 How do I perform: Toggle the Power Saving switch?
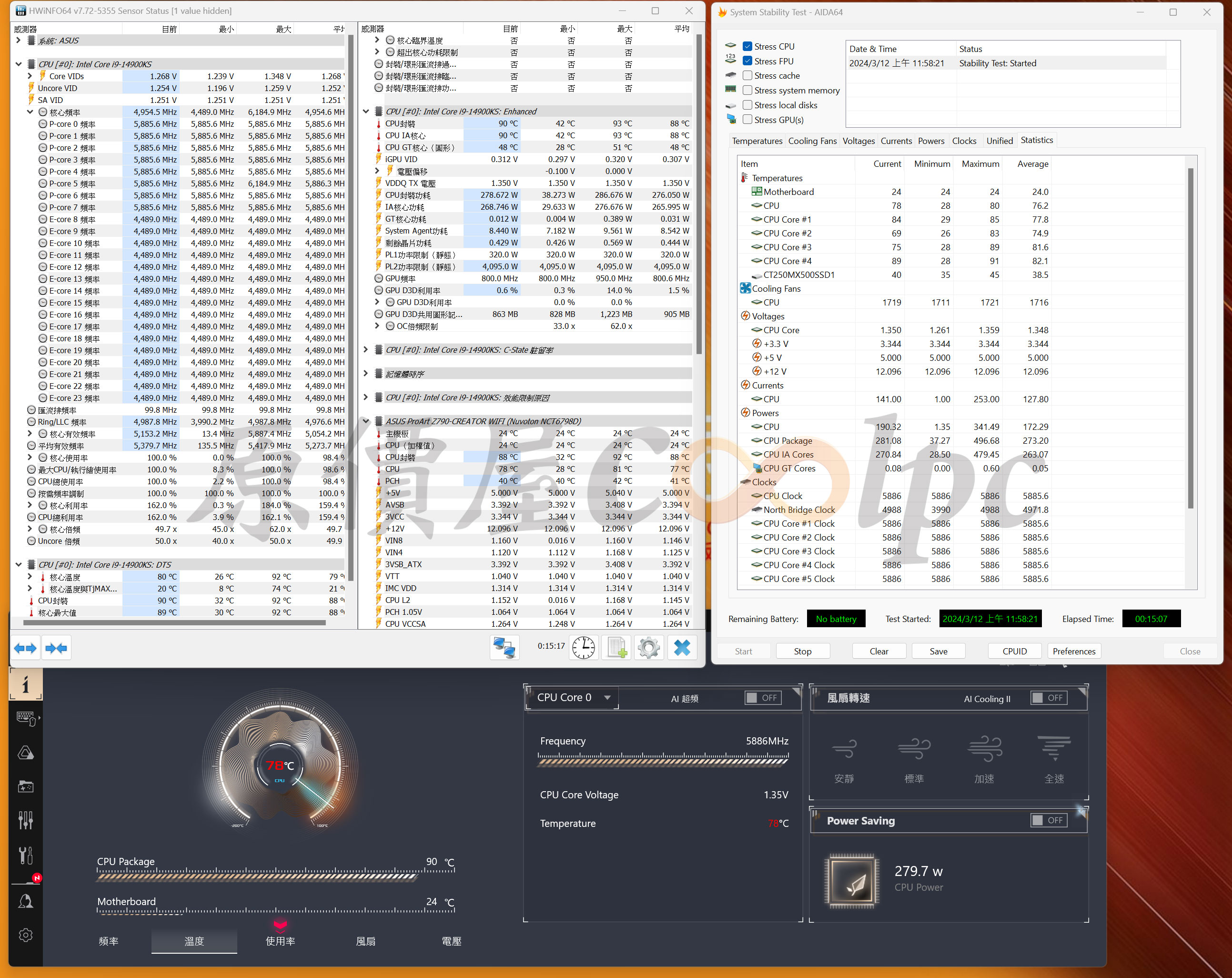[x=1049, y=820]
